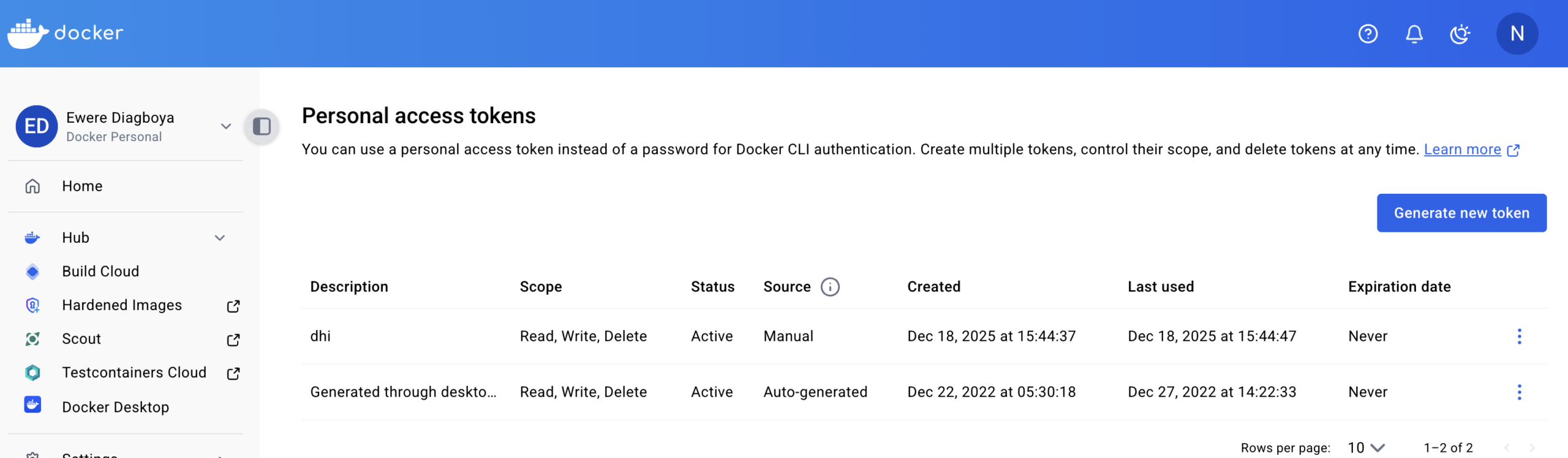This screenshot has height=458, width=1568.
Task: Click the info icon next to Source column
Action: [x=830, y=286]
